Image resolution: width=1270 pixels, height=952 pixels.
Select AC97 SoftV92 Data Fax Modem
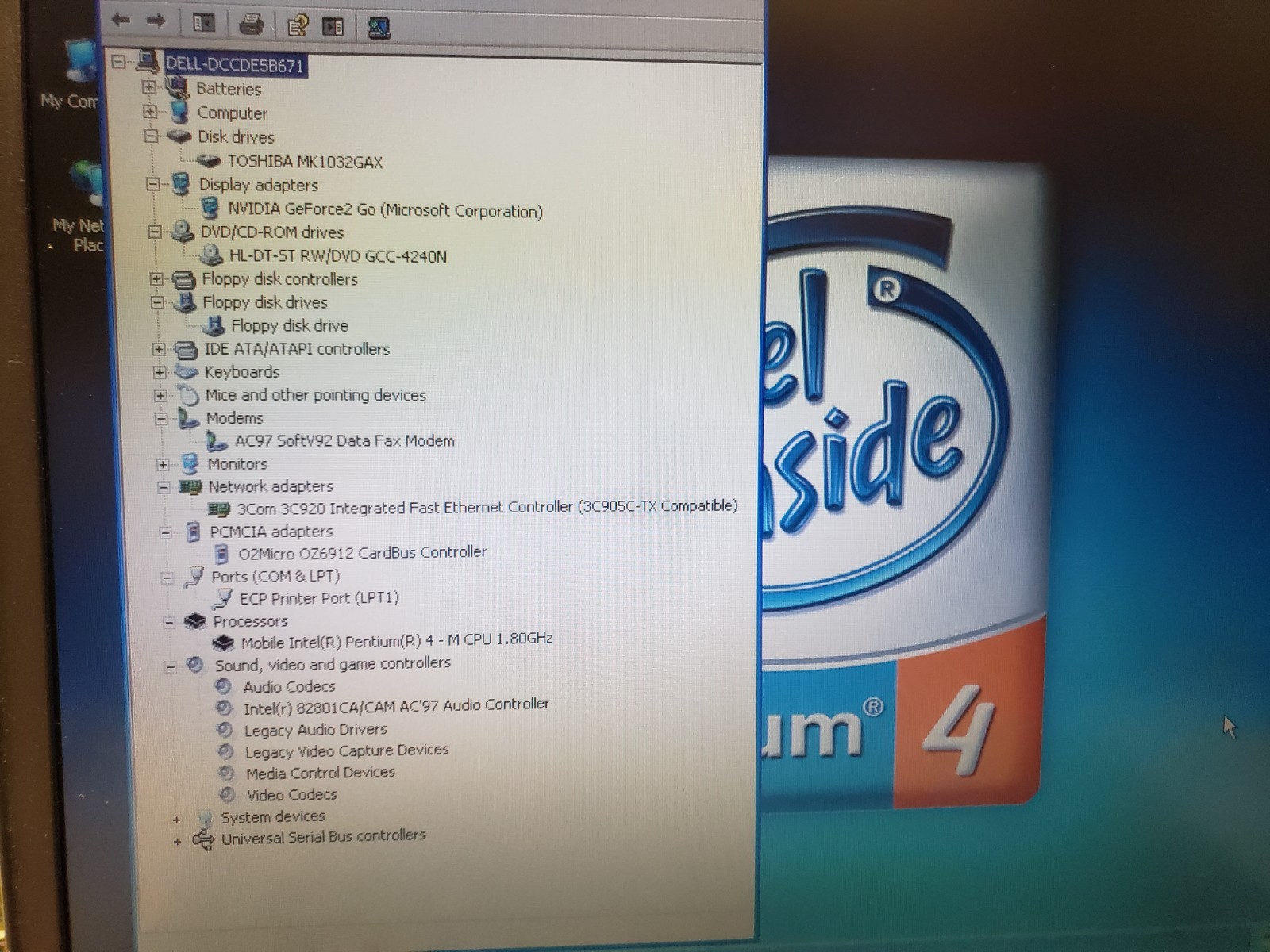(344, 440)
